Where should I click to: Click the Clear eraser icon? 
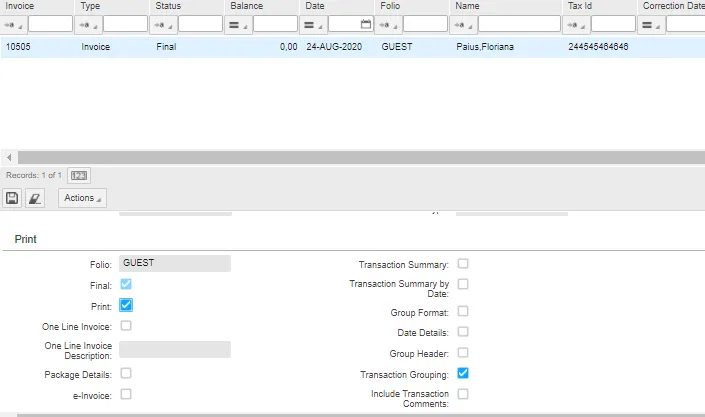(35, 198)
